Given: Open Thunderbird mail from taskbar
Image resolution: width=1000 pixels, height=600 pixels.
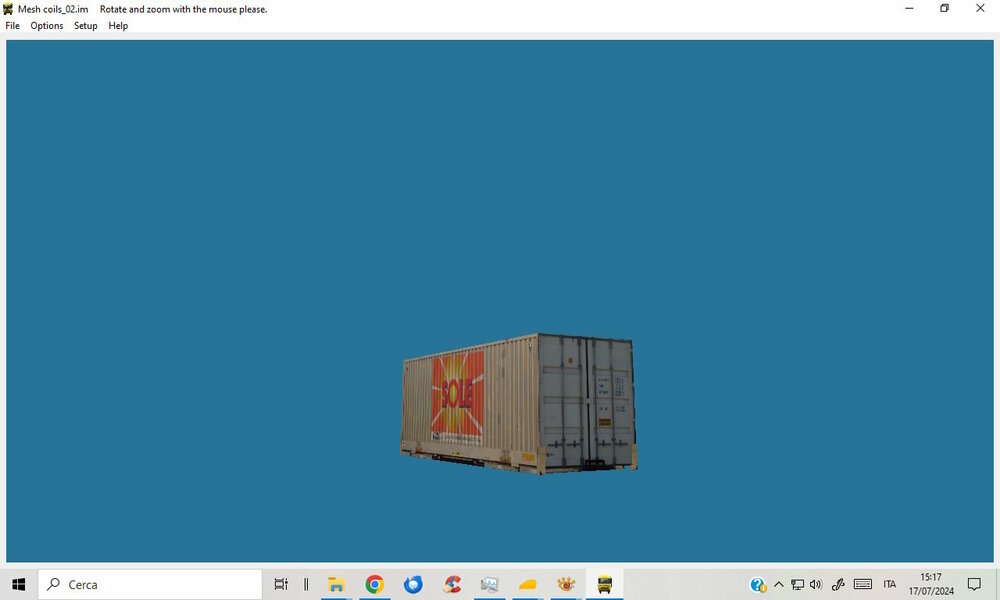Looking at the screenshot, I should [x=413, y=584].
